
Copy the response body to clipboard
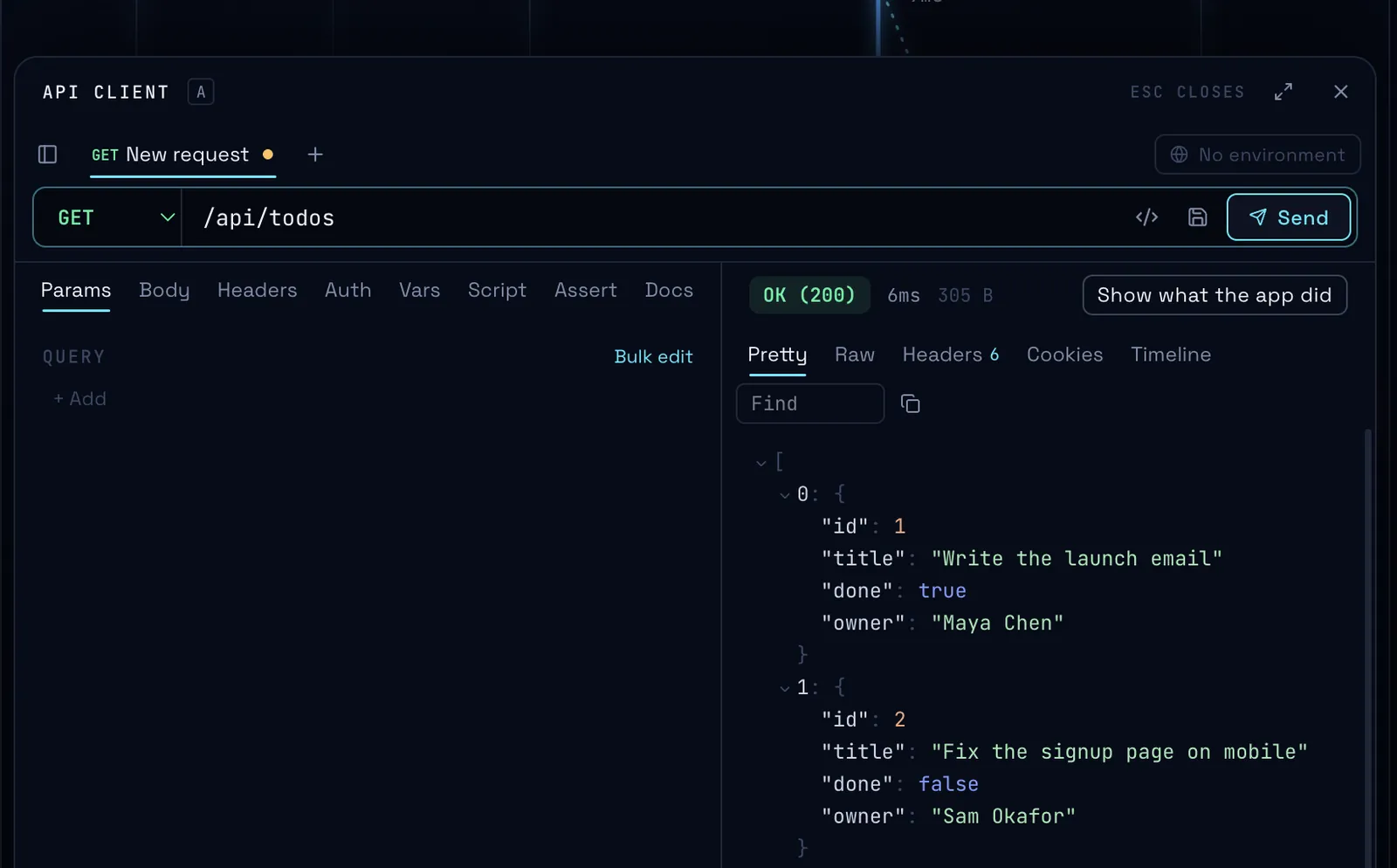pyautogui.click(x=910, y=403)
